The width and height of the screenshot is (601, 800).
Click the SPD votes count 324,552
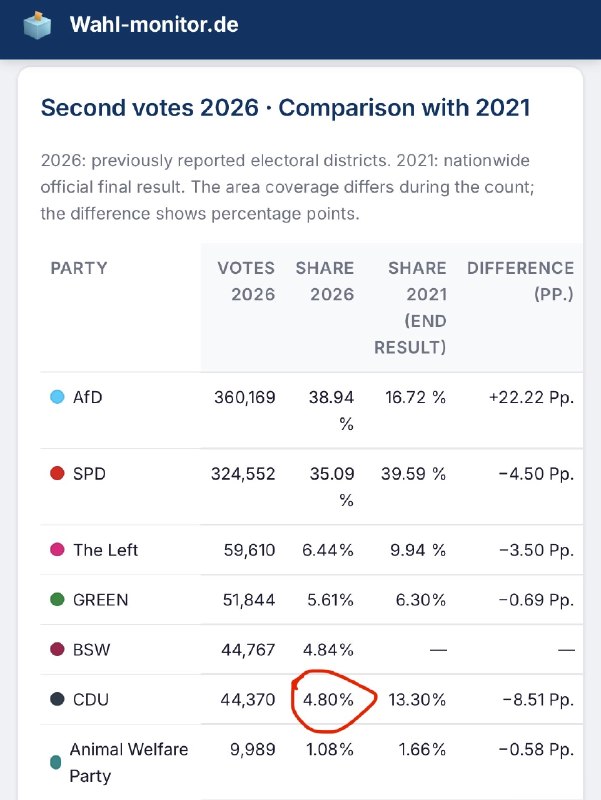[243, 473]
